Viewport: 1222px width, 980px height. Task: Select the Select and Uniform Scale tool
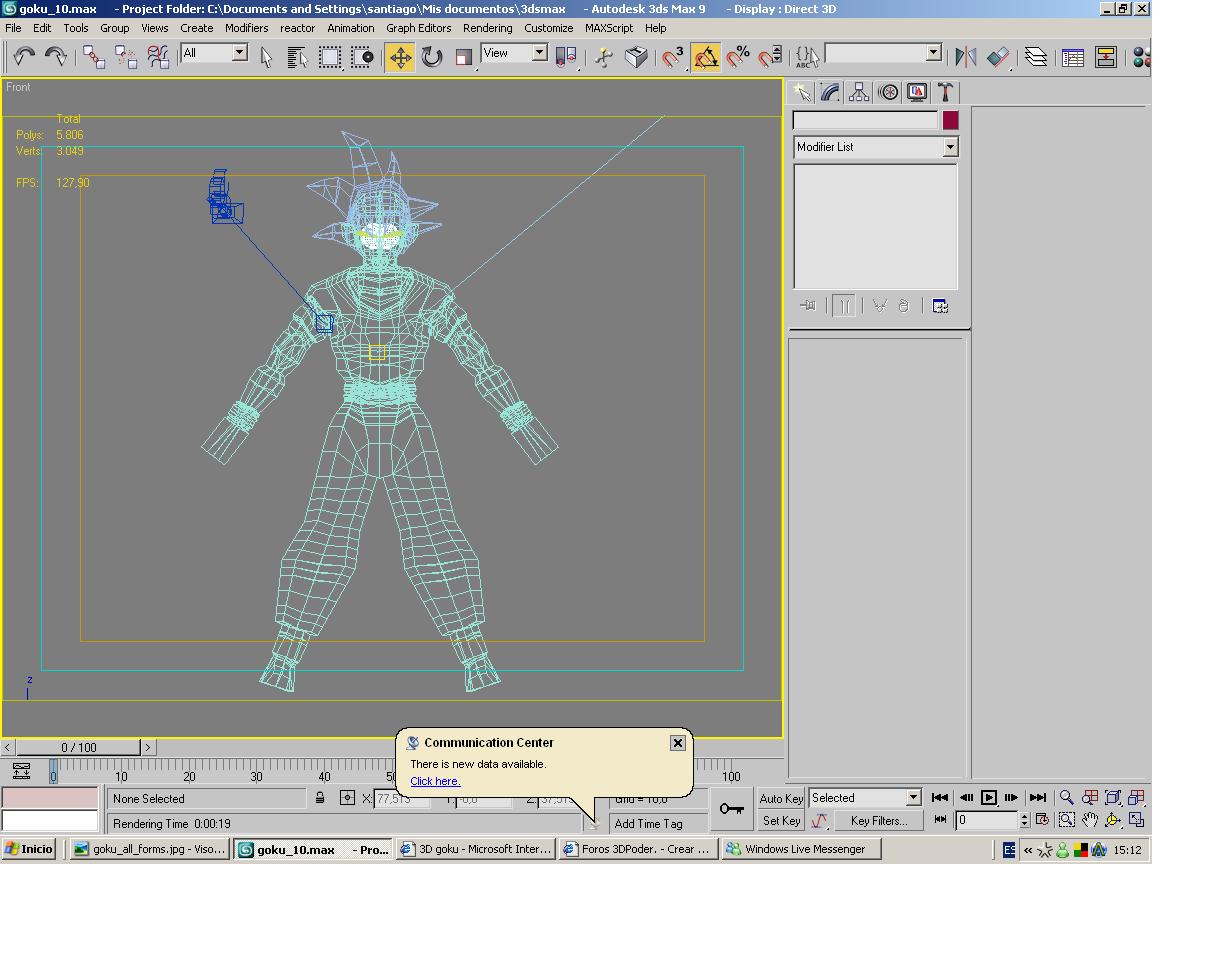(x=463, y=57)
